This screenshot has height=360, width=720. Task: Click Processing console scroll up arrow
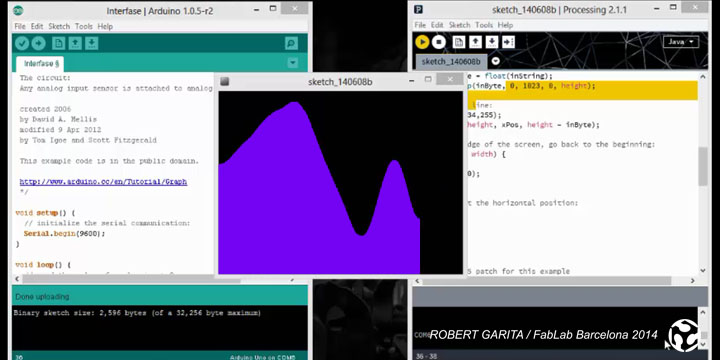point(703,312)
